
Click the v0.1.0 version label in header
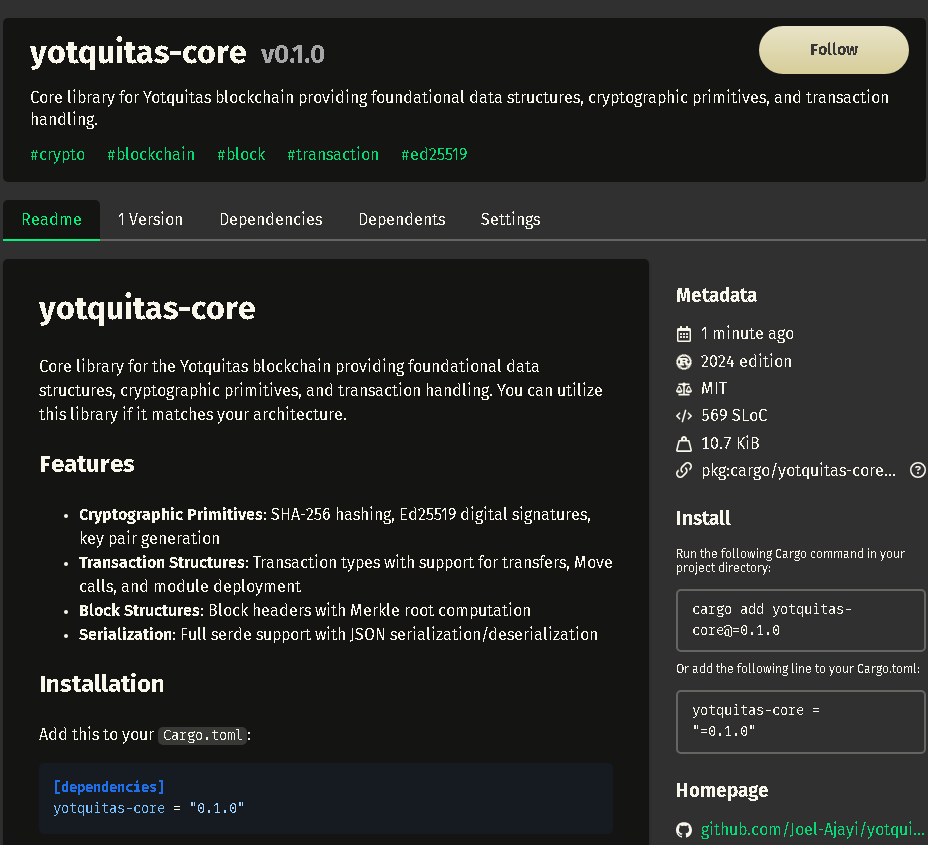point(292,54)
